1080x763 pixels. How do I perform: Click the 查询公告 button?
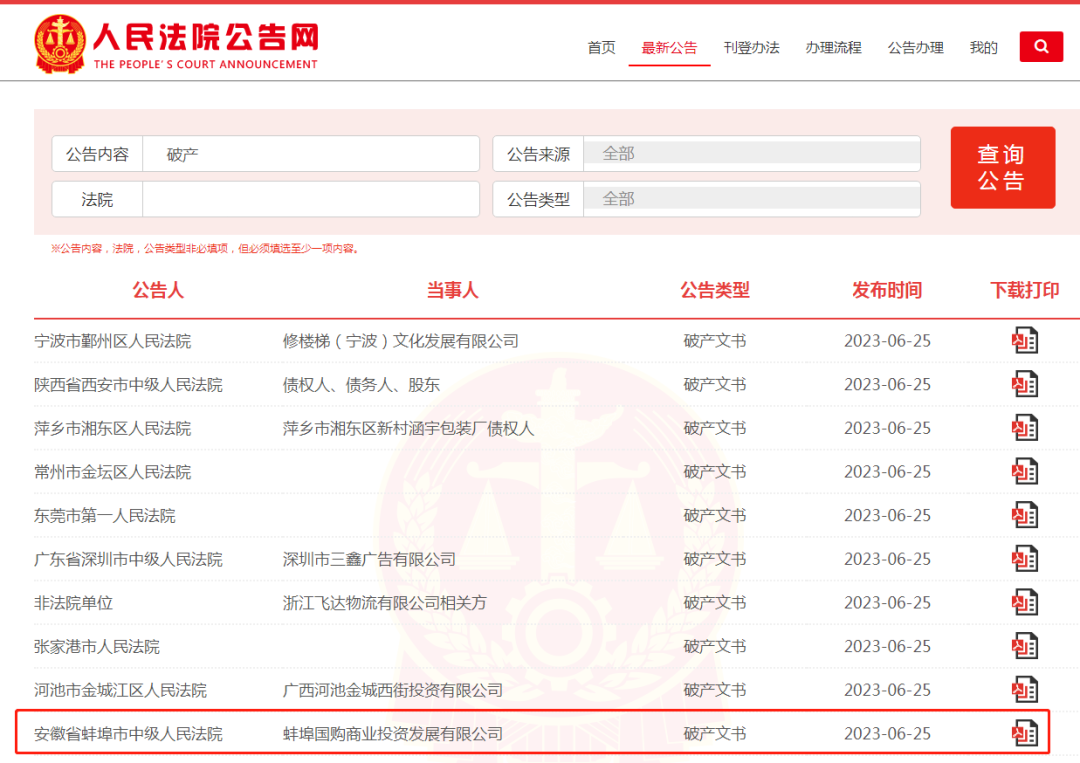click(x=1003, y=167)
